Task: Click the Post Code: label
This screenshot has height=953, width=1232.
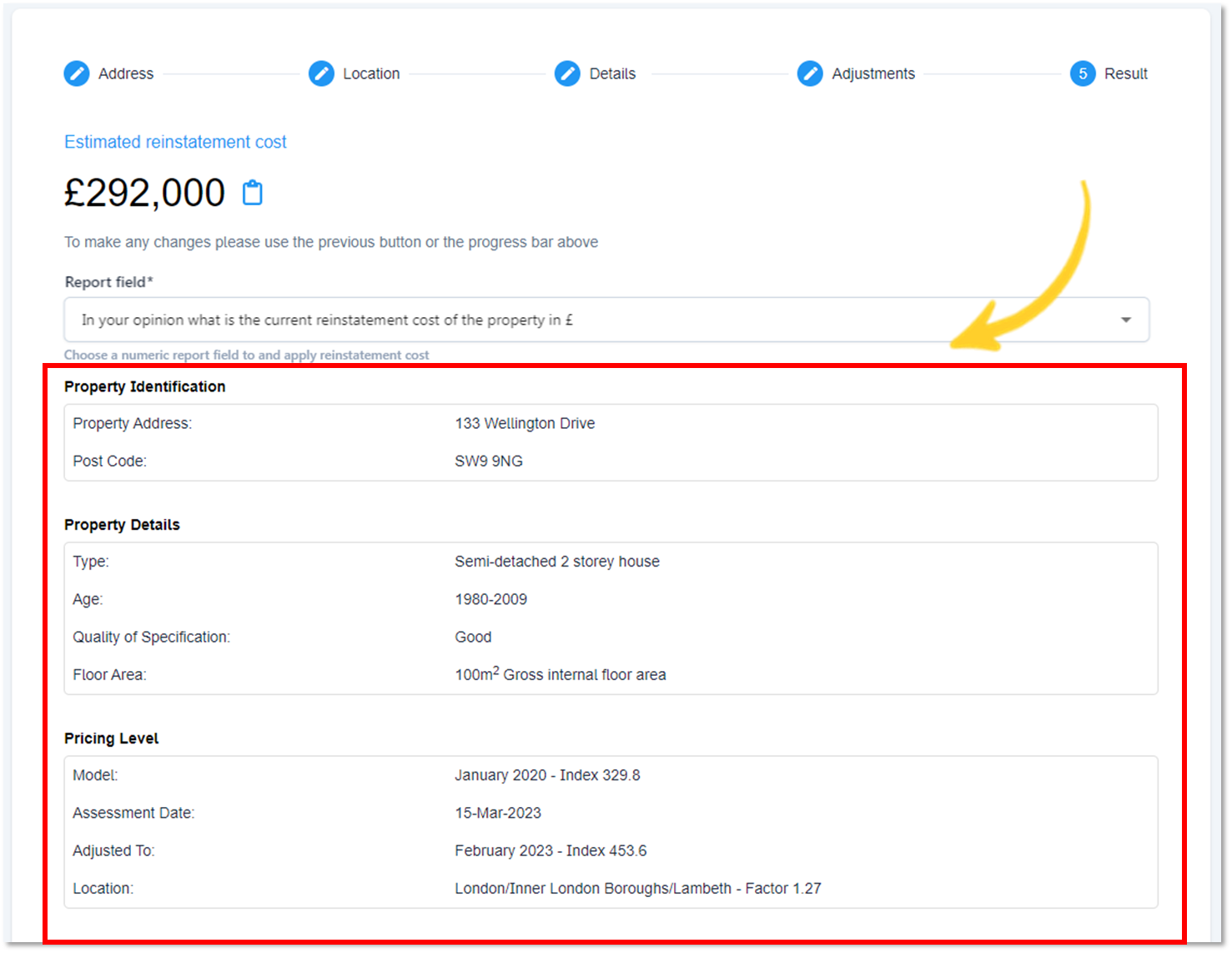Action: pos(109,461)
